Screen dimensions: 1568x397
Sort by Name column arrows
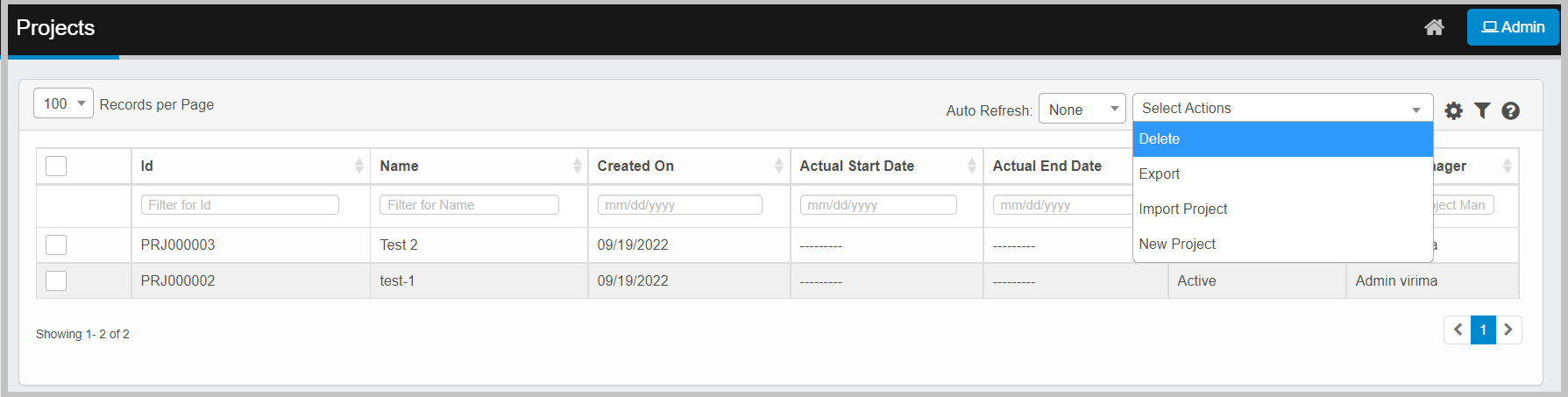577,166
